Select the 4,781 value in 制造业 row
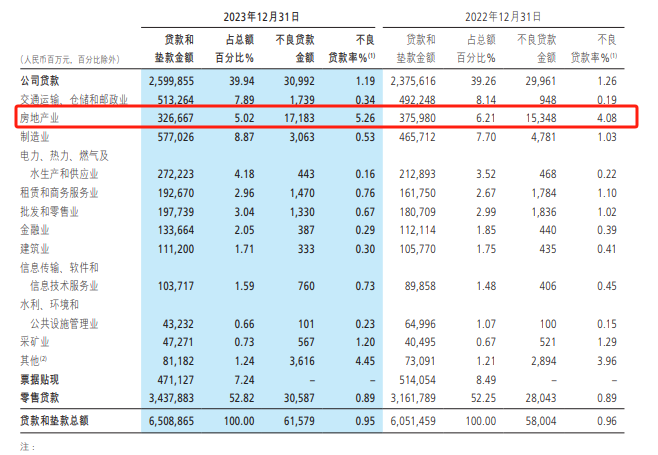The height and width of the screenshot is (455, 658). [x=543, y=137]
